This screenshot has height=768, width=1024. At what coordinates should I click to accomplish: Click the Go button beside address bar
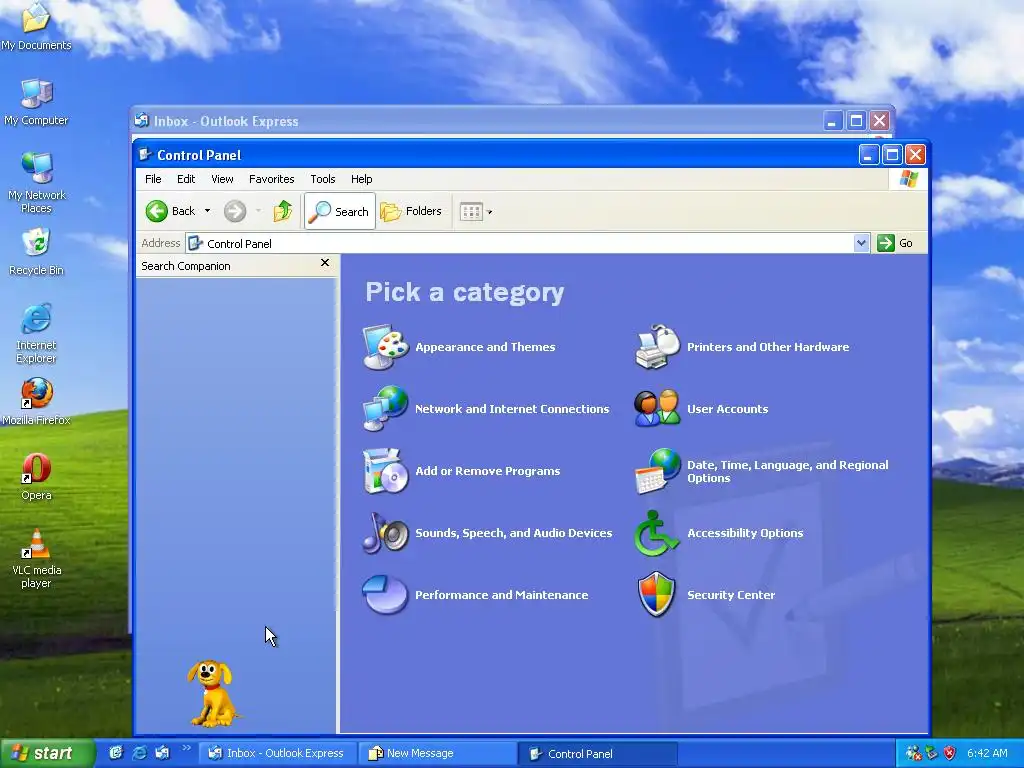[895, 243]
